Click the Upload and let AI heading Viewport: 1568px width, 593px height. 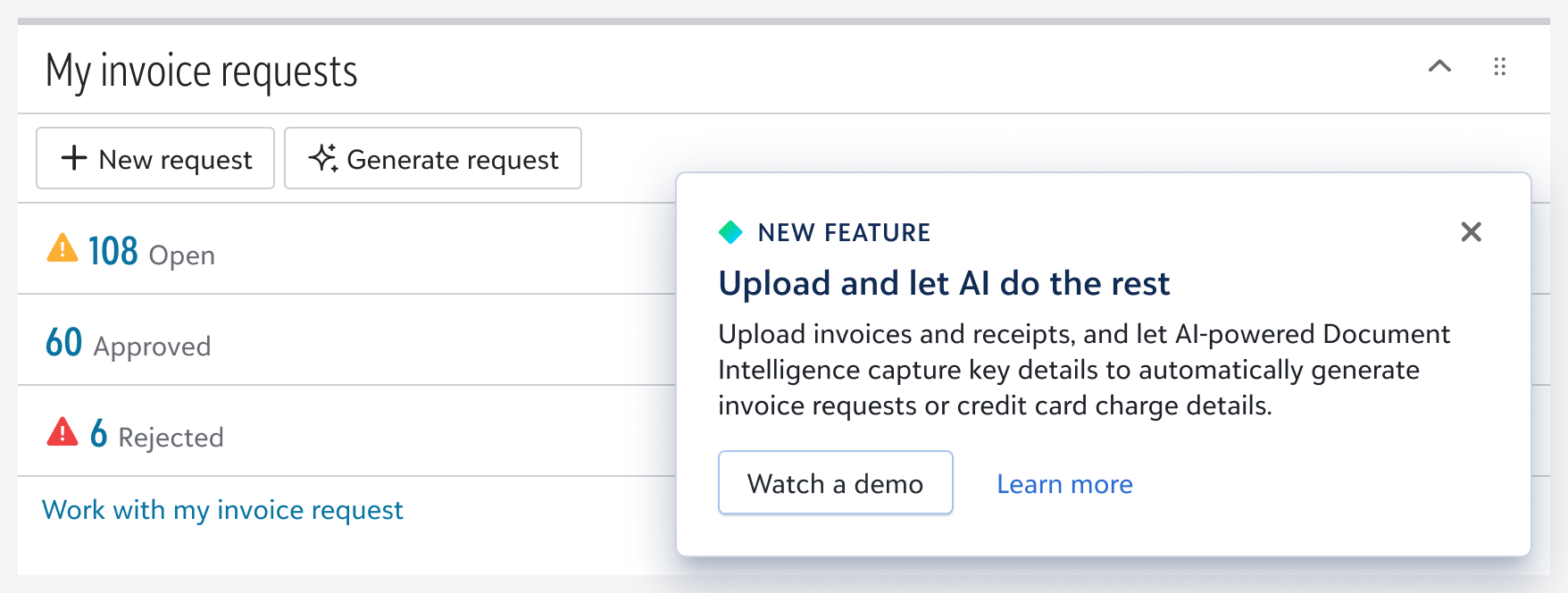[x=944, y=283]
